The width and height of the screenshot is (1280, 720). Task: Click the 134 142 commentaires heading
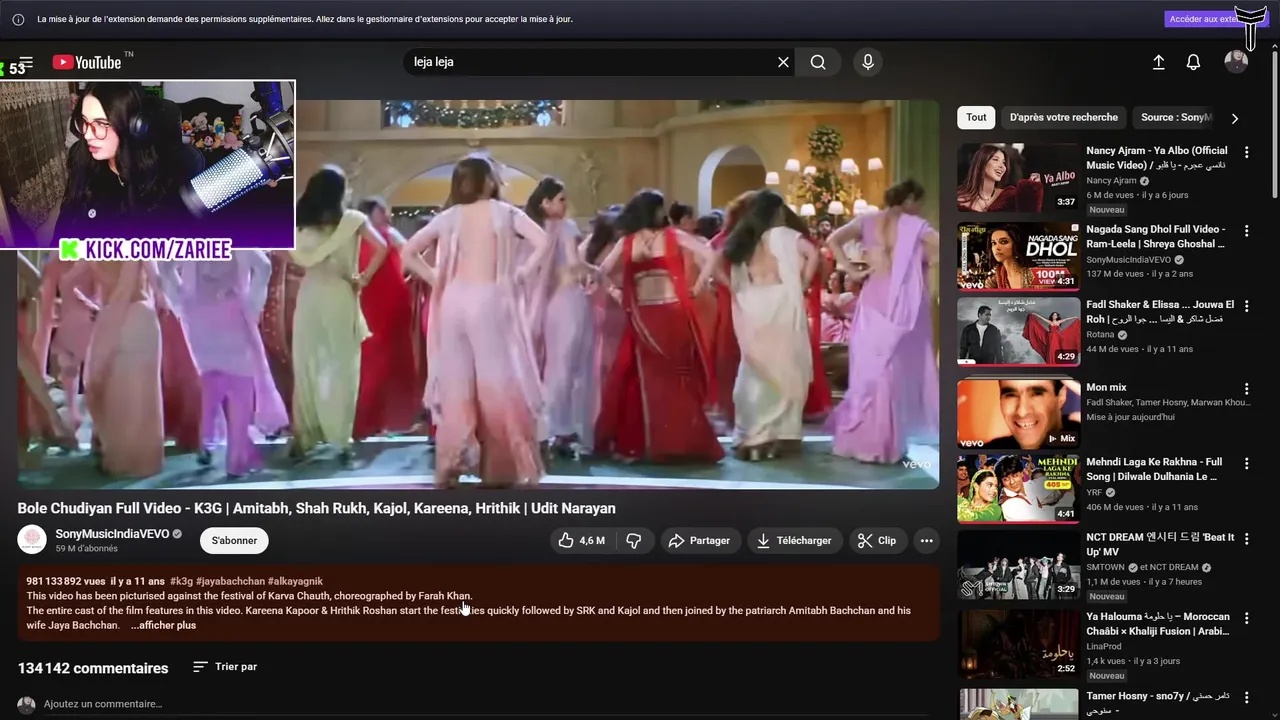[93, 668]
